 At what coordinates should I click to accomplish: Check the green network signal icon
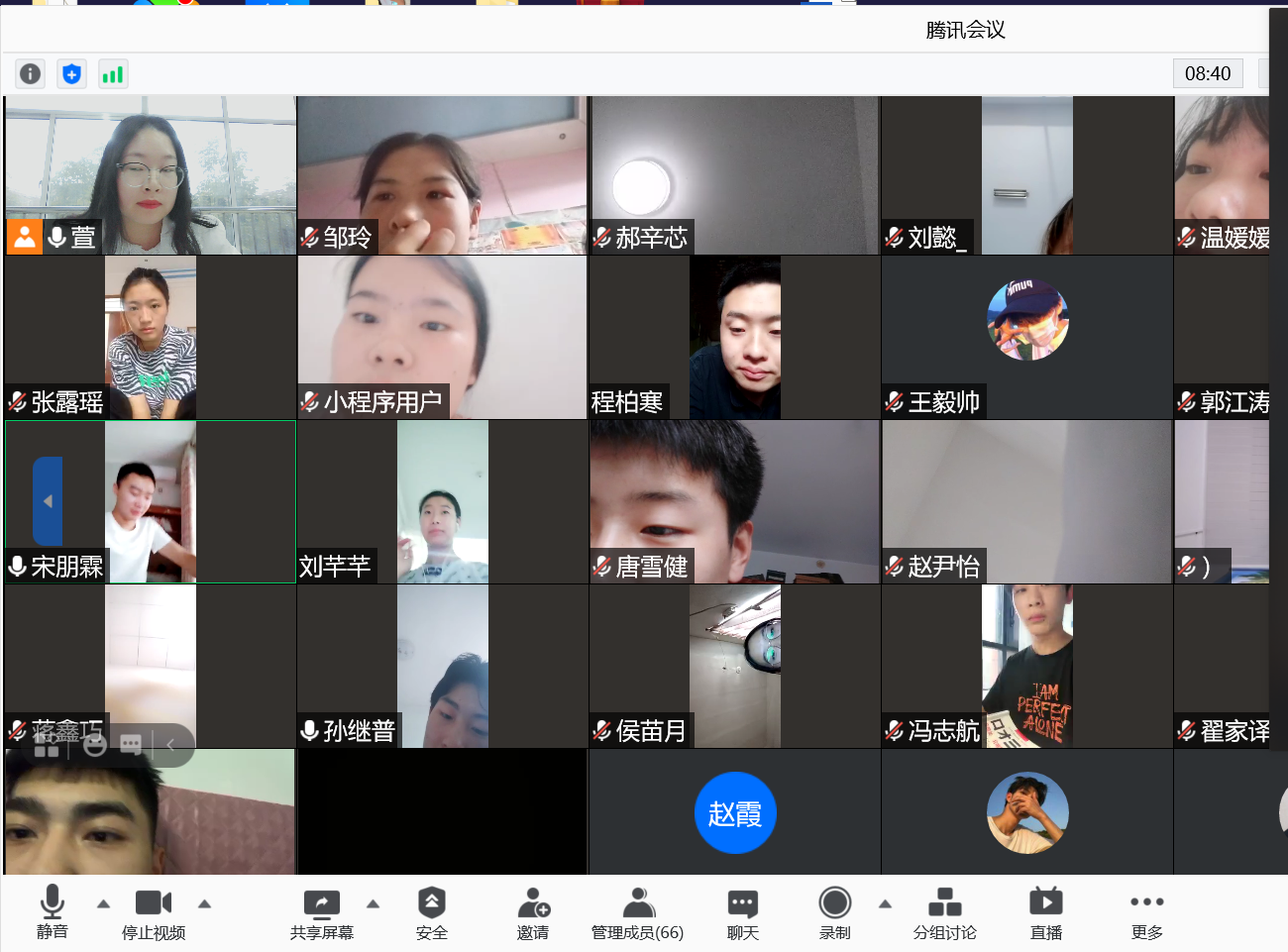(x=113, y=74)
